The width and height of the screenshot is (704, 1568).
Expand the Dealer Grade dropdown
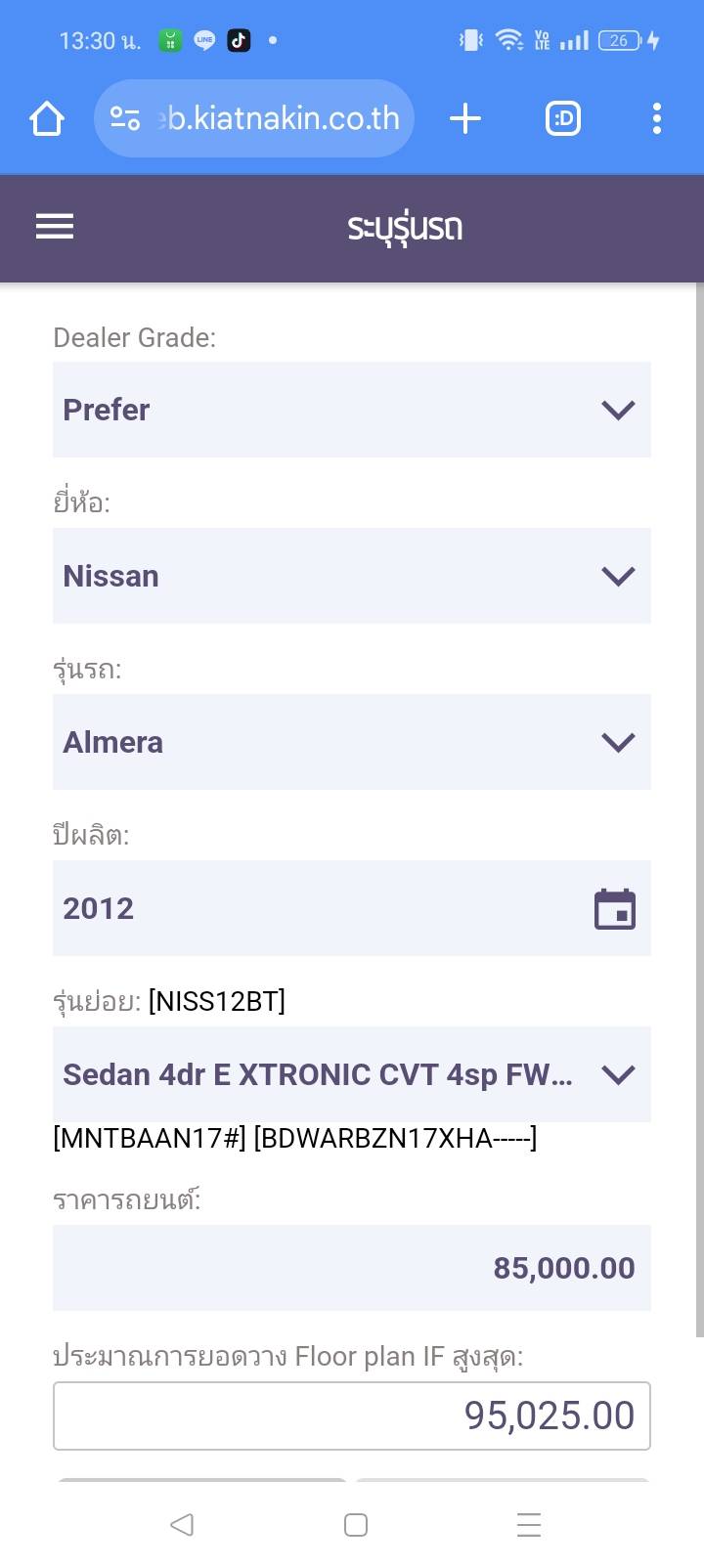point(351,410)
